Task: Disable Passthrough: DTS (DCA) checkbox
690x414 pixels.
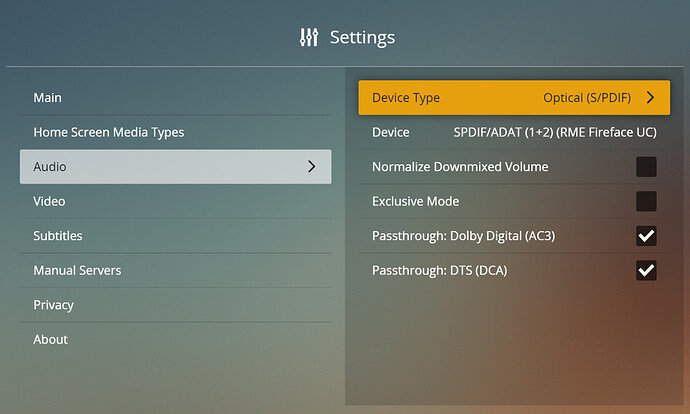Action: tap(646, 270)
